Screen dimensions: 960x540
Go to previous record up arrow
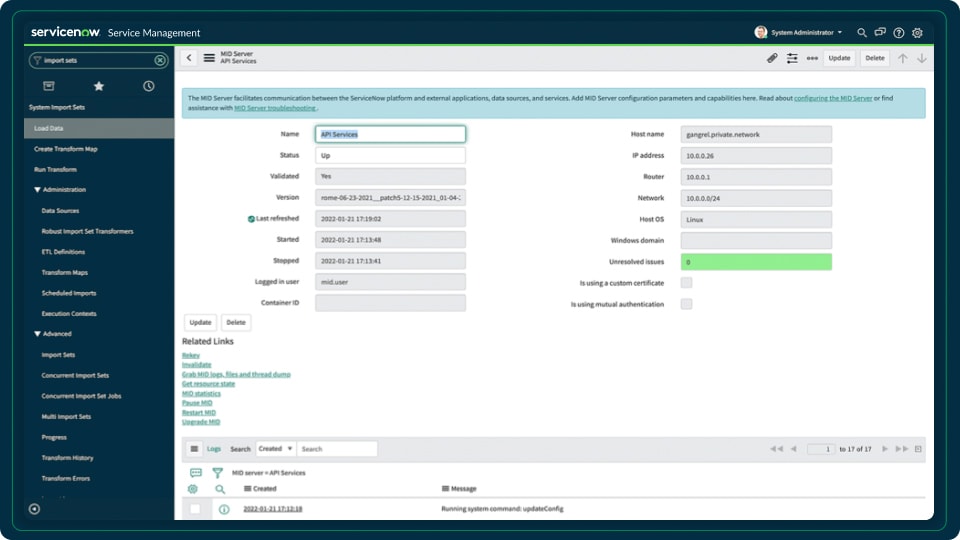[902, 58]
